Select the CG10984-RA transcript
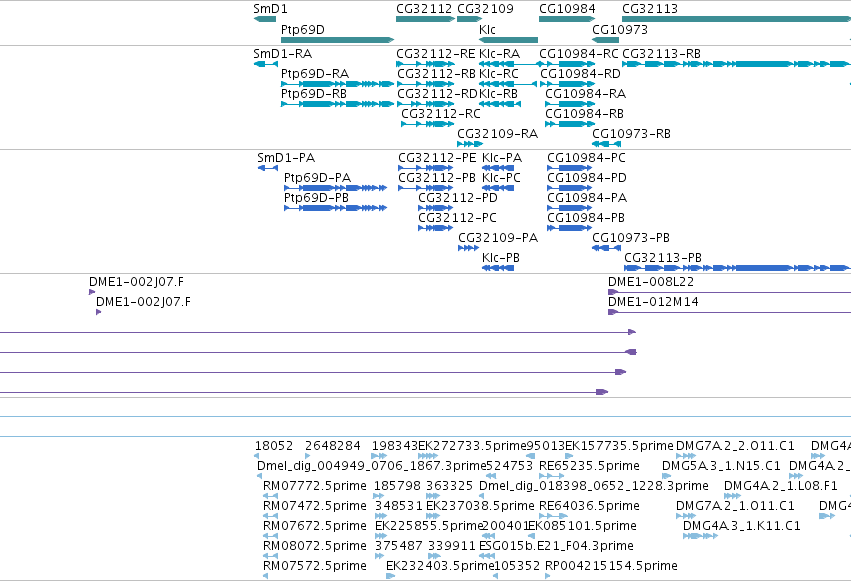The width and height of the screenshot is (851, 581). click(x=570, y=104)
